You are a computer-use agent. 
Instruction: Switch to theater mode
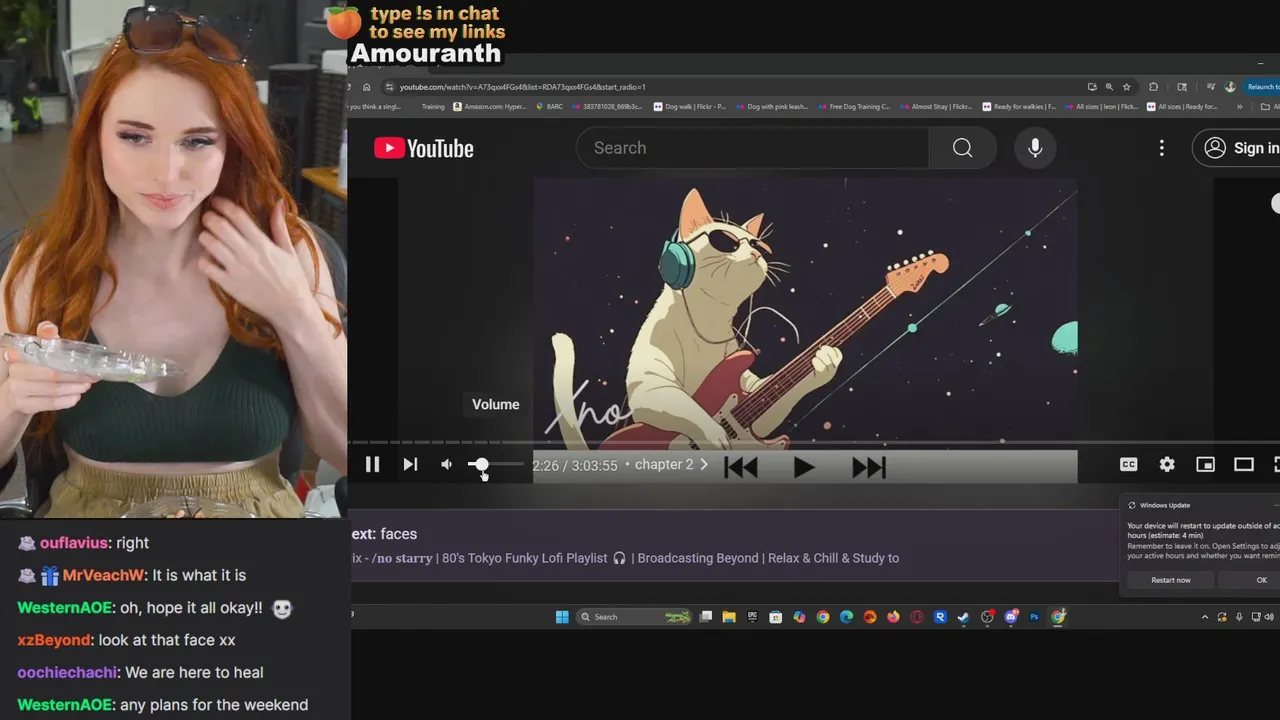click(x=1244, y=464)
